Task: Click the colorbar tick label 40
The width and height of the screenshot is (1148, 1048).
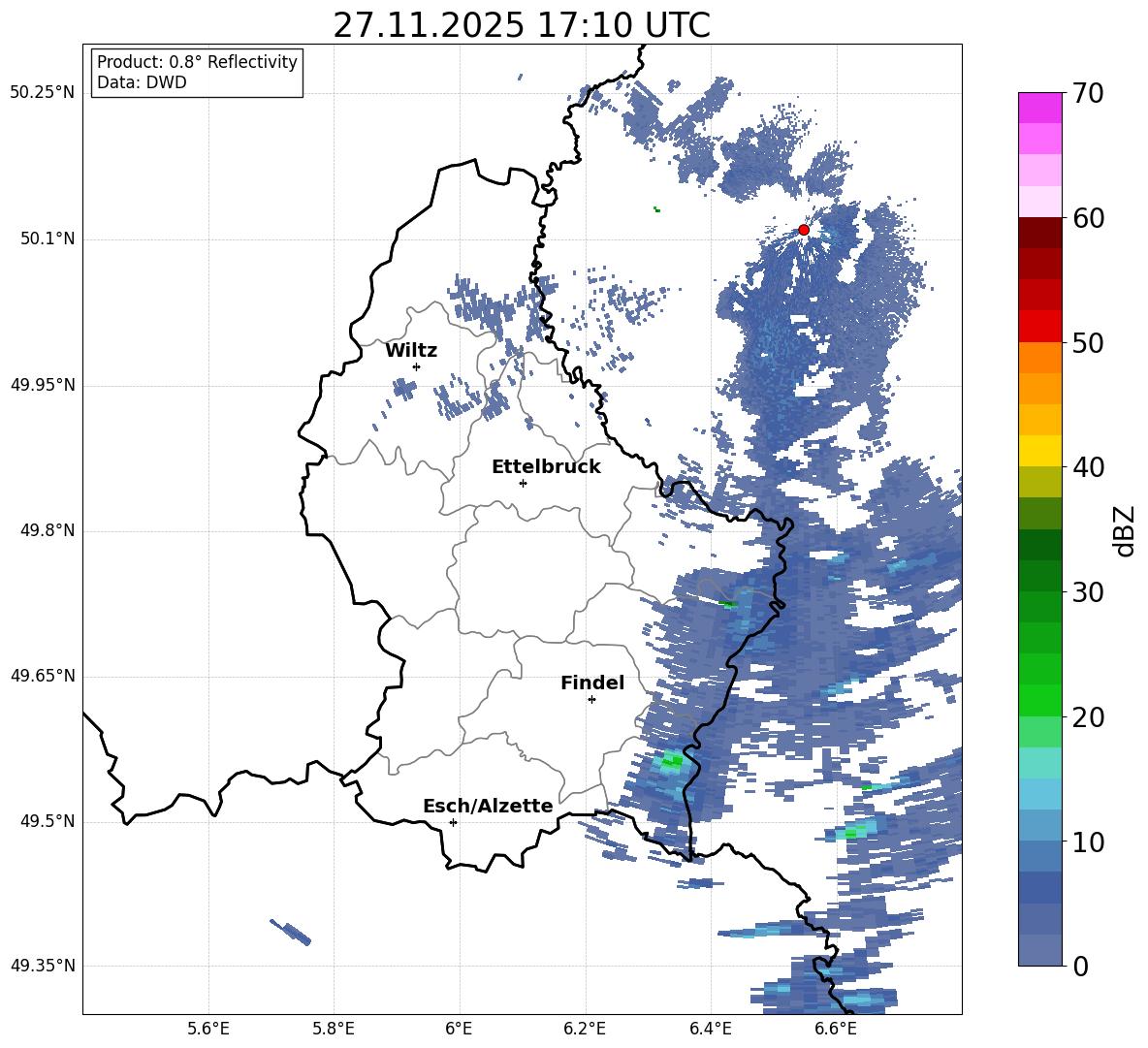Action: (x=1088, y=467)
